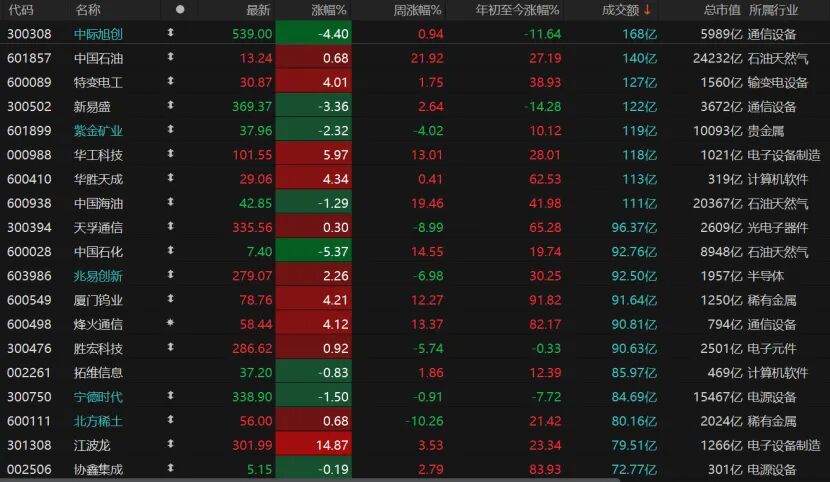Click the 名称 column header
Screen dimensions: 830x482
click(x=88, y=10)
